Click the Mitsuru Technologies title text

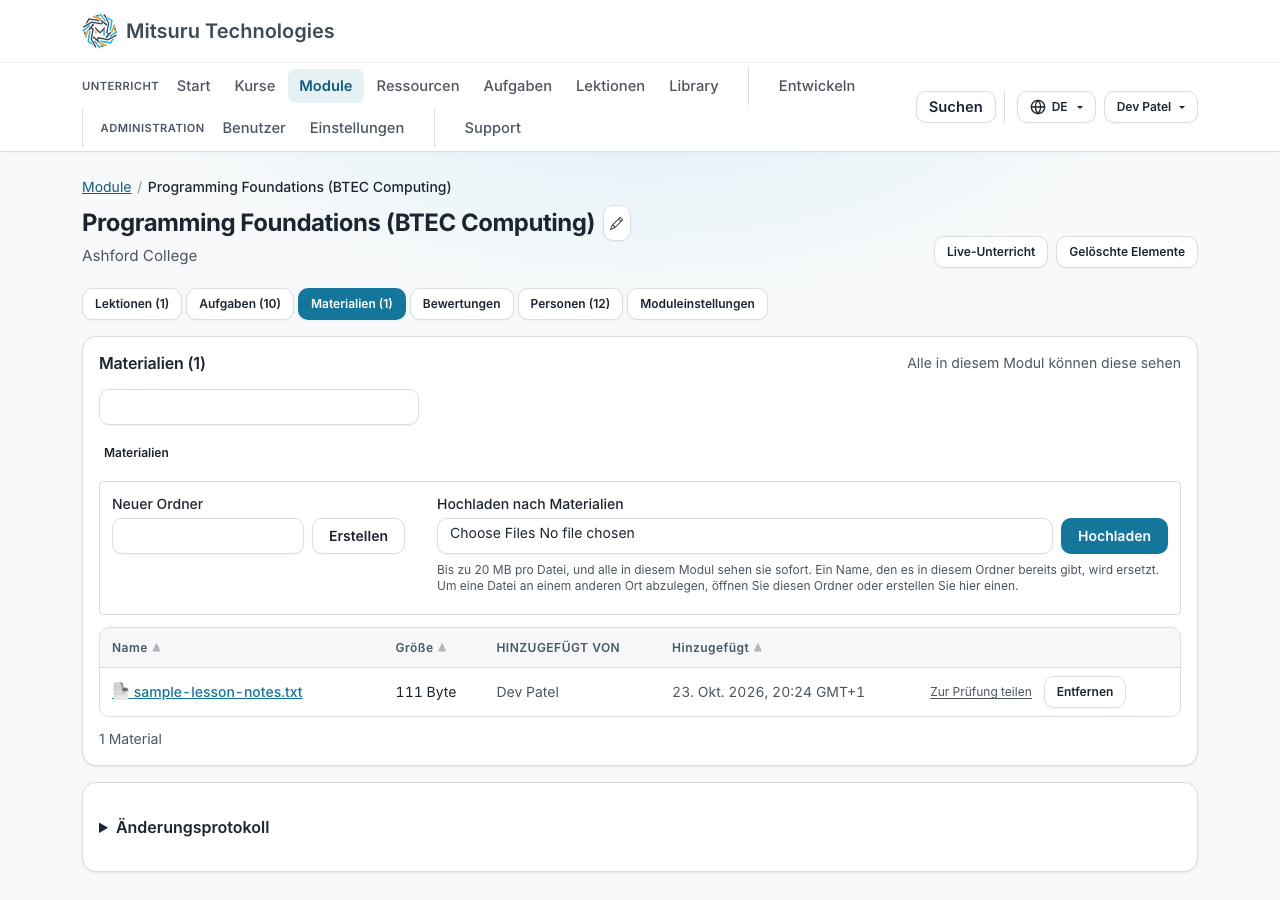click(x=230, y=31)
